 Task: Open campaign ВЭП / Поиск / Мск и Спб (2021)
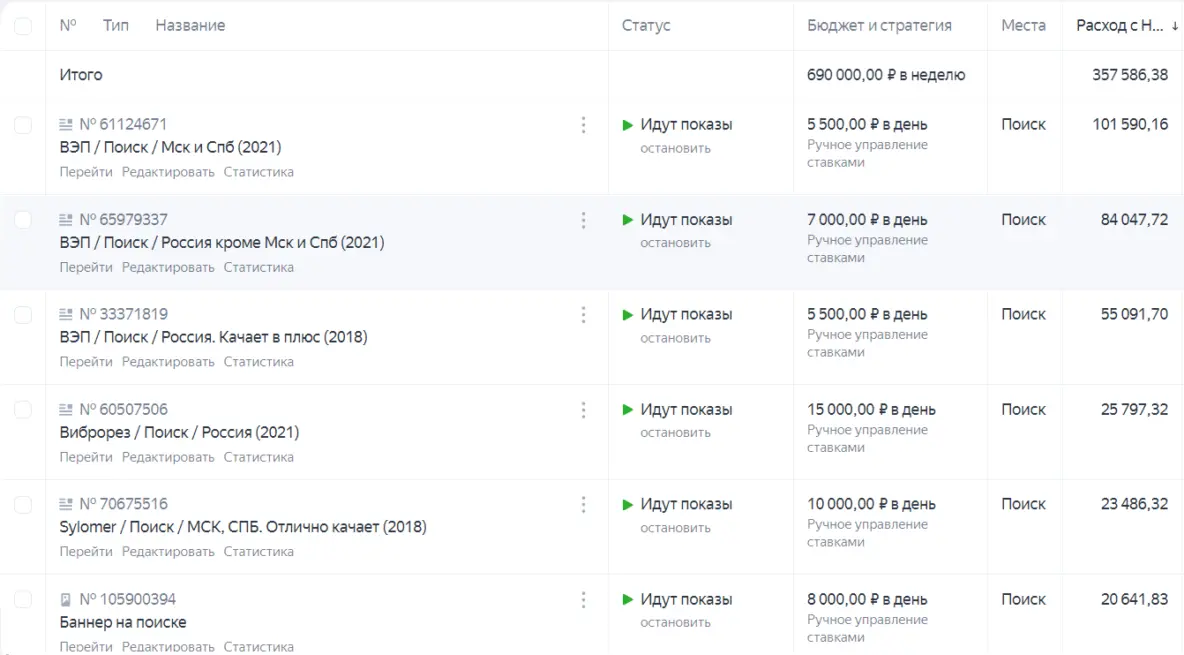(x=170, y=148)
